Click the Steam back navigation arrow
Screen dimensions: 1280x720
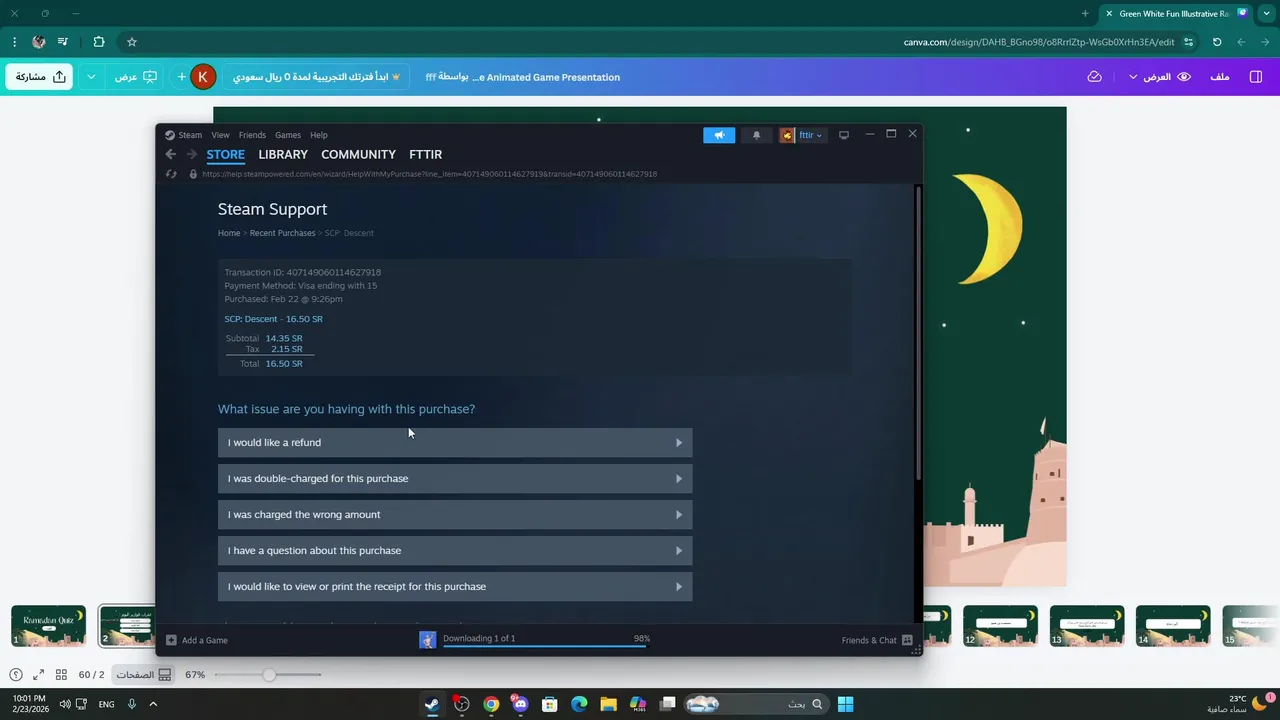[171, 154]
